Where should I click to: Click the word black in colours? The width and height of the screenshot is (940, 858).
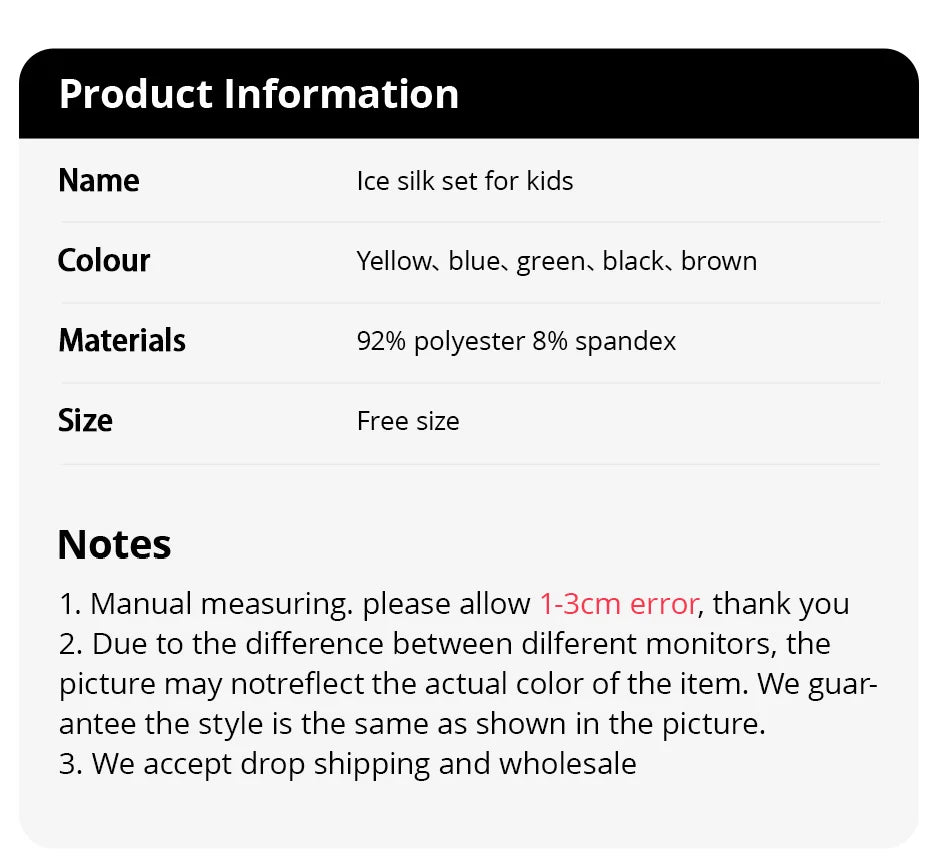click(633, 261)
